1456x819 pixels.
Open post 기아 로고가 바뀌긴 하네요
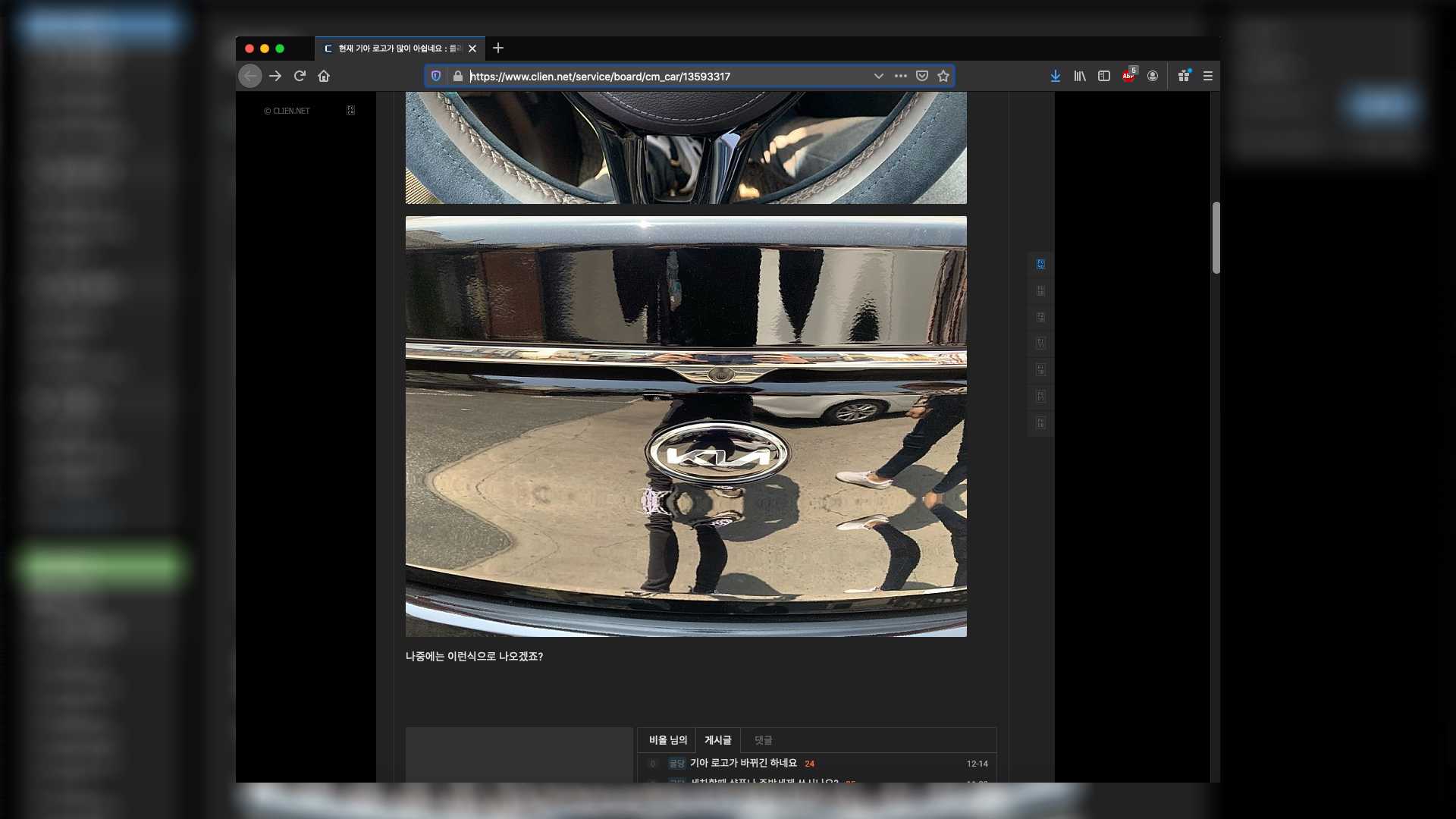click(x=743, y=763)
